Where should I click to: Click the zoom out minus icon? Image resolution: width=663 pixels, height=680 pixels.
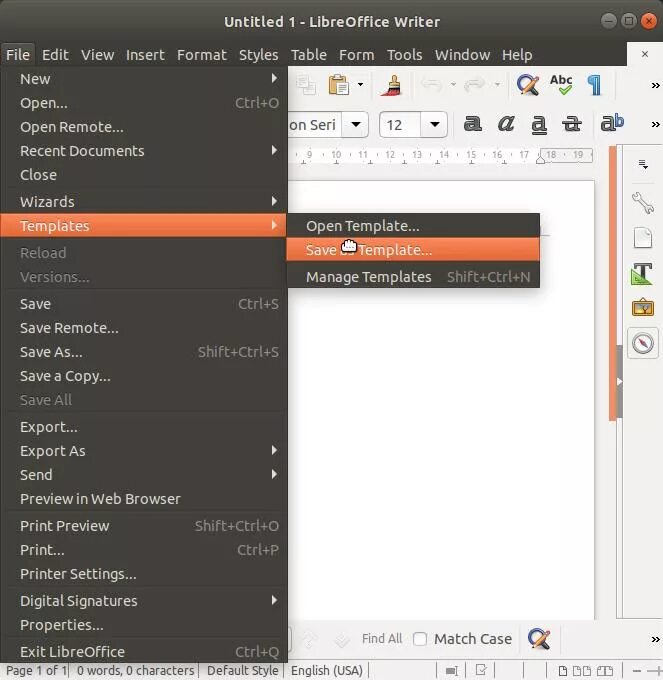pyautogui.click(x=637, y=671)
